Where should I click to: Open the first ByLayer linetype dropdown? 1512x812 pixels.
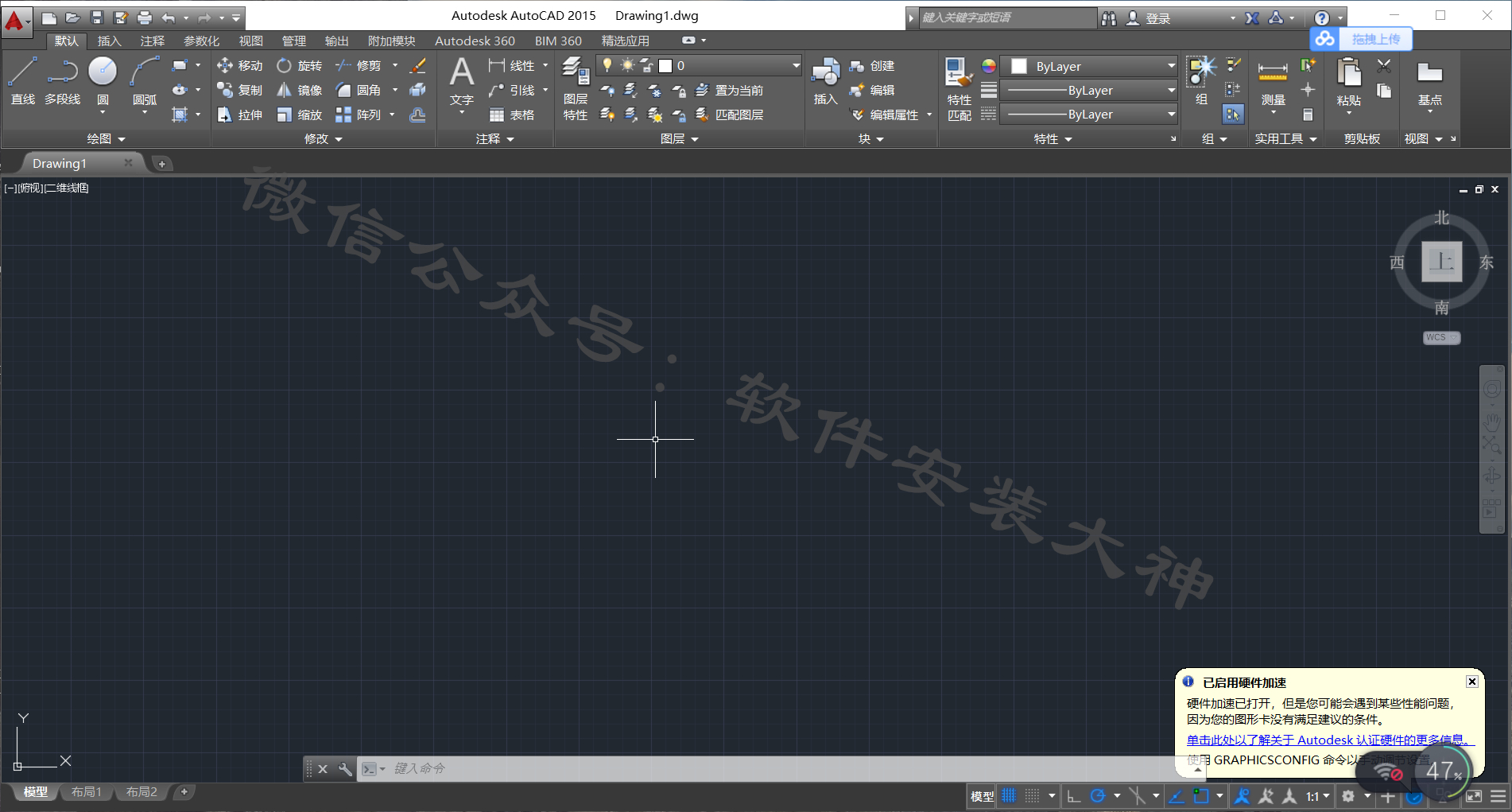[x=1088, y=90]
